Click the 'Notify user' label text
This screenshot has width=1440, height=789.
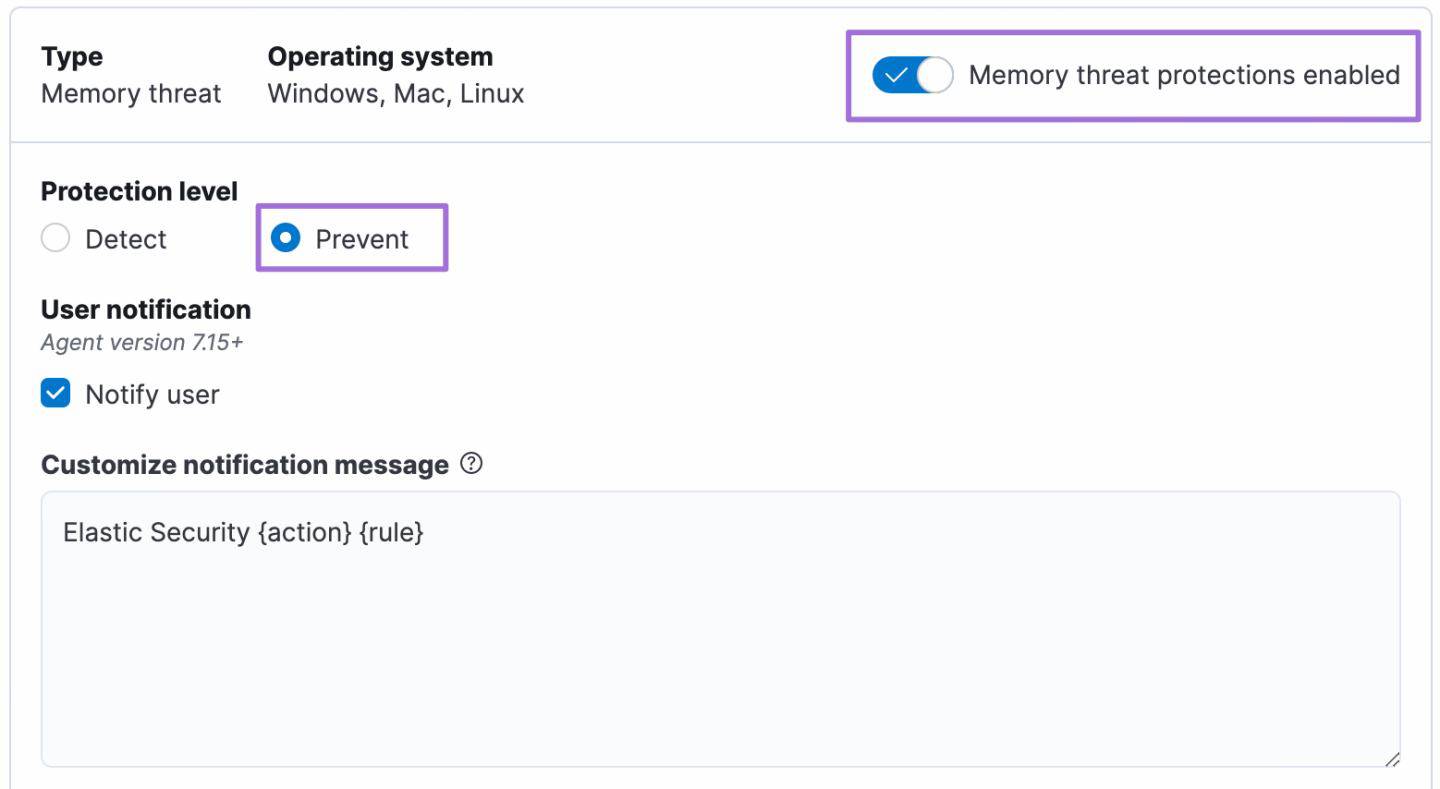[x=152, y=395]
